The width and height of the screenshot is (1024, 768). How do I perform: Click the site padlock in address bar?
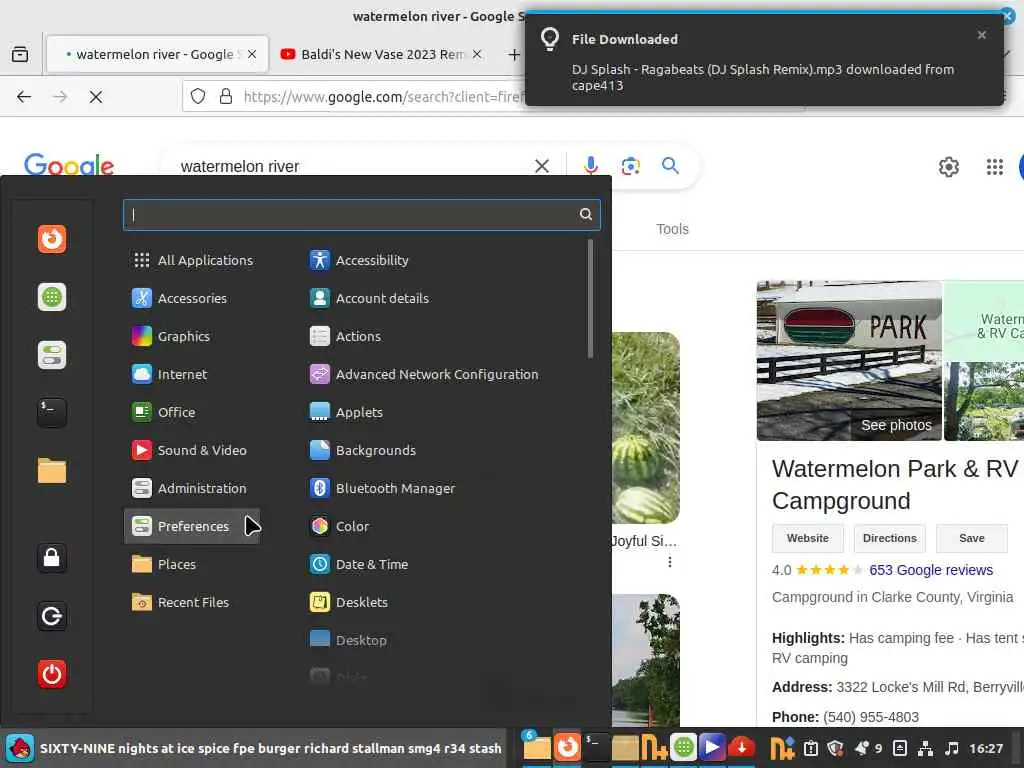[226, 97]
